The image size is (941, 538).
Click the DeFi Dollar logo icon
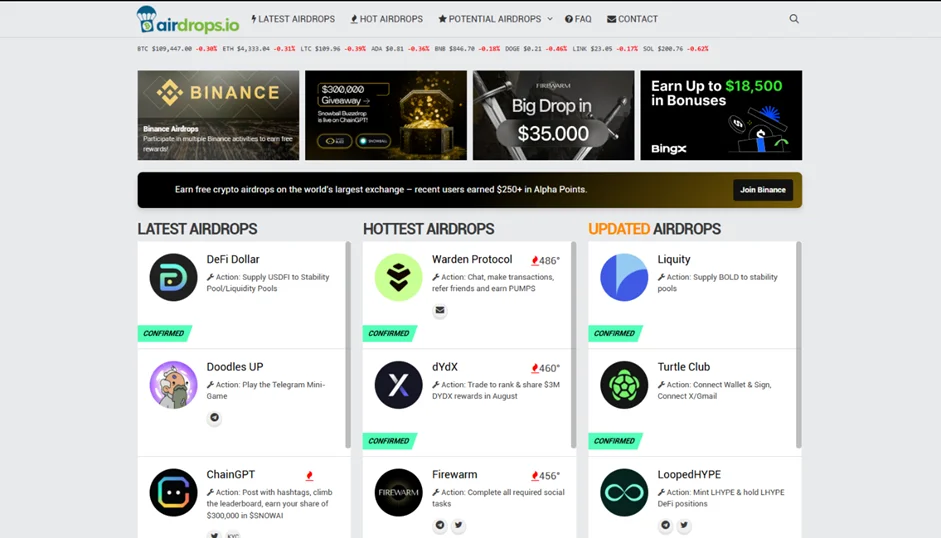click(x=173, y=277)
